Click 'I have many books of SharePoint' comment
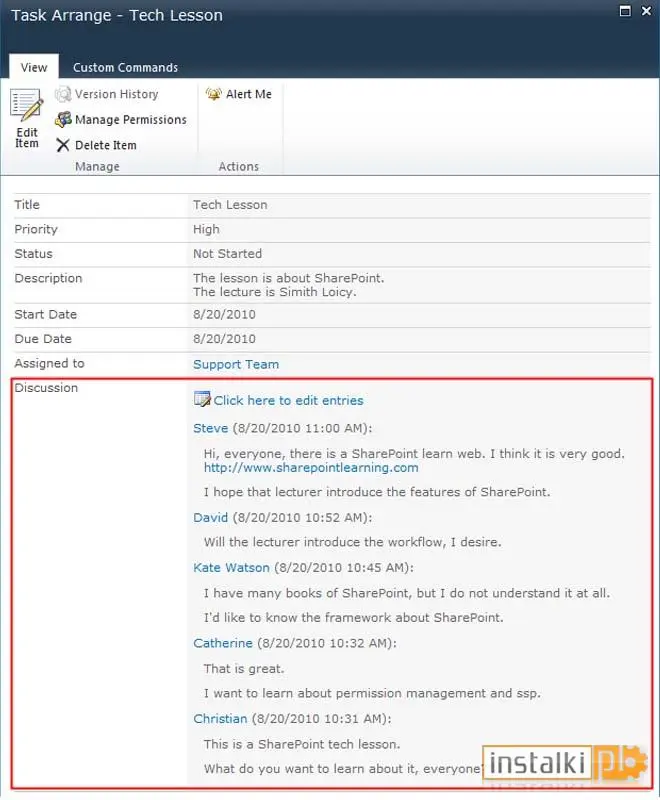Screen dimensions: 660x800 (x=407, y=593)
